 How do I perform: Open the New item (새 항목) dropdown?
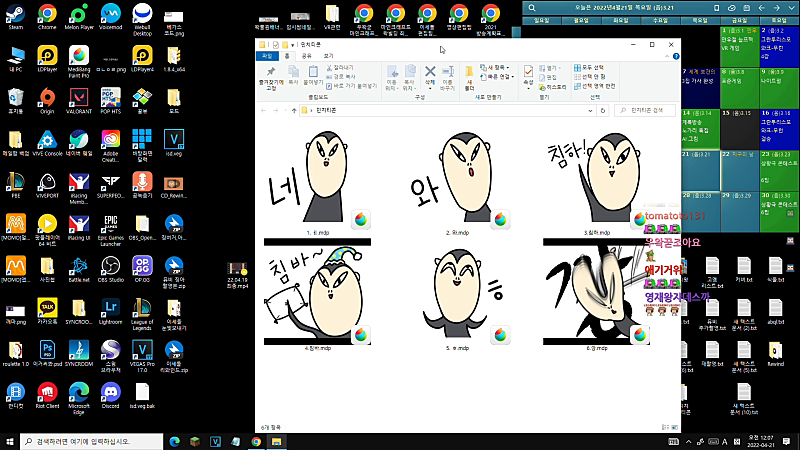click(x=495, y=67)
